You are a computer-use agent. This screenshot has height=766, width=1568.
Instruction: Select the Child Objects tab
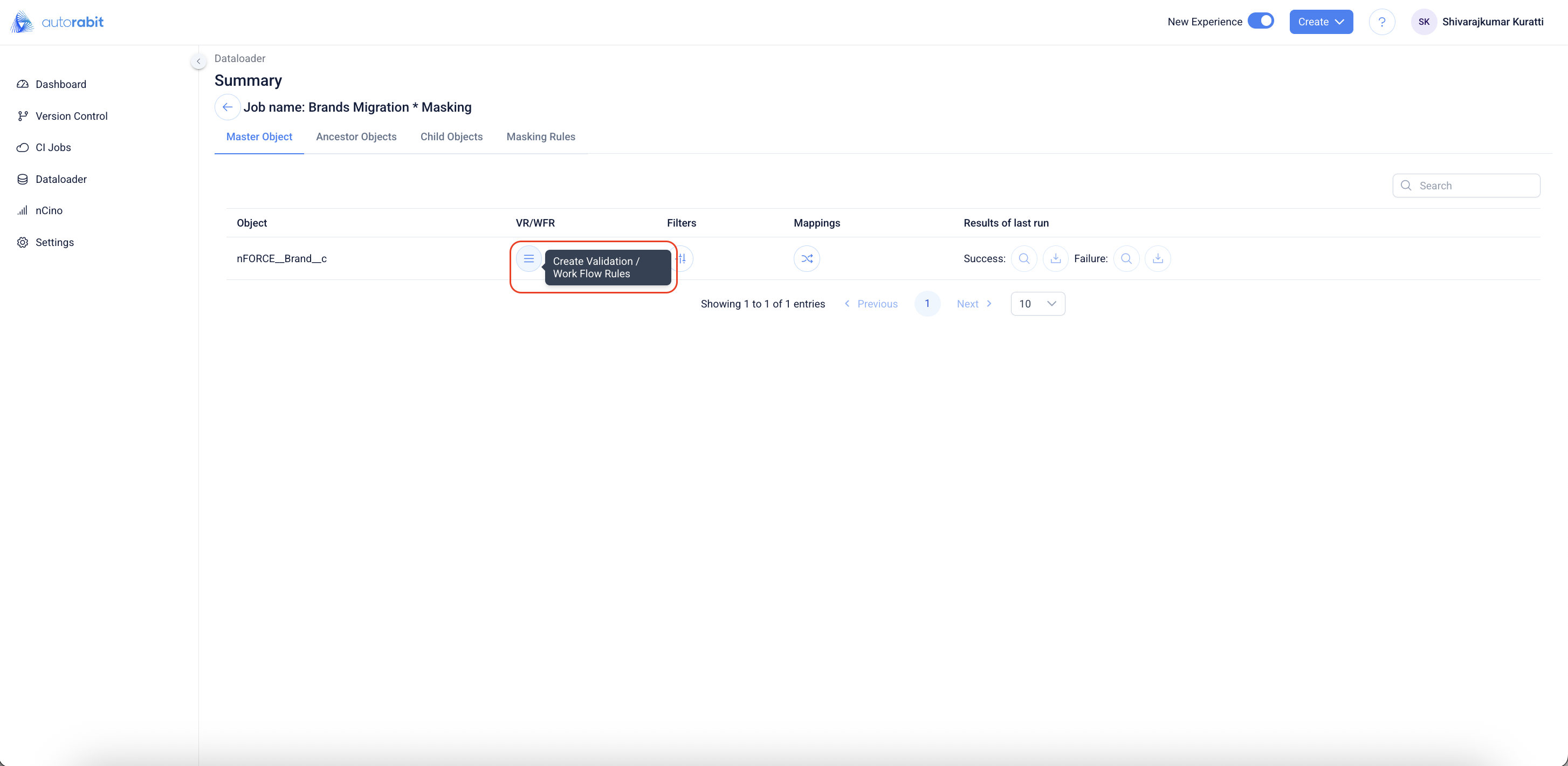[x=451, y=137]
